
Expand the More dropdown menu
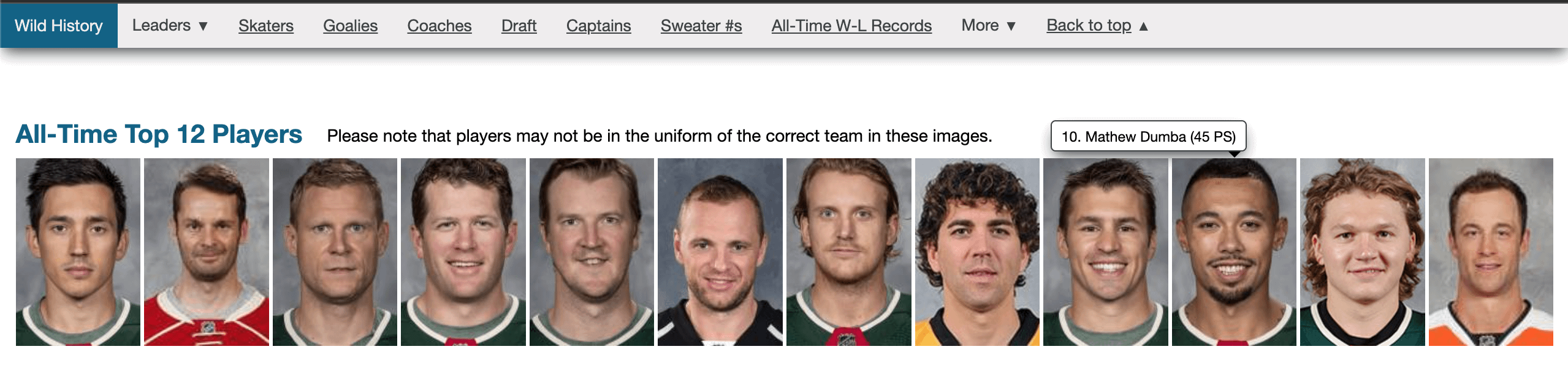click(989, 26)
